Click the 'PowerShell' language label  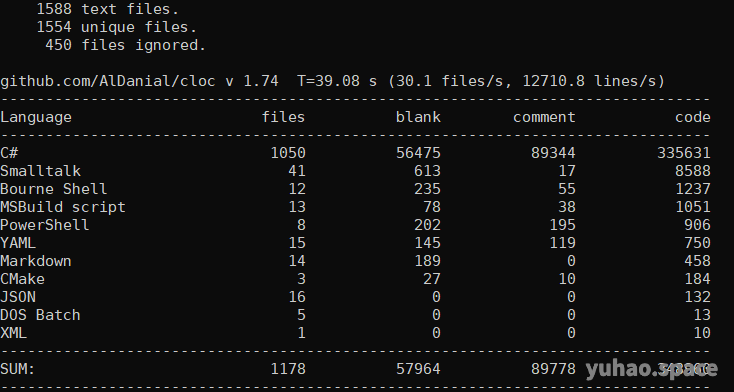pos(45,225)
